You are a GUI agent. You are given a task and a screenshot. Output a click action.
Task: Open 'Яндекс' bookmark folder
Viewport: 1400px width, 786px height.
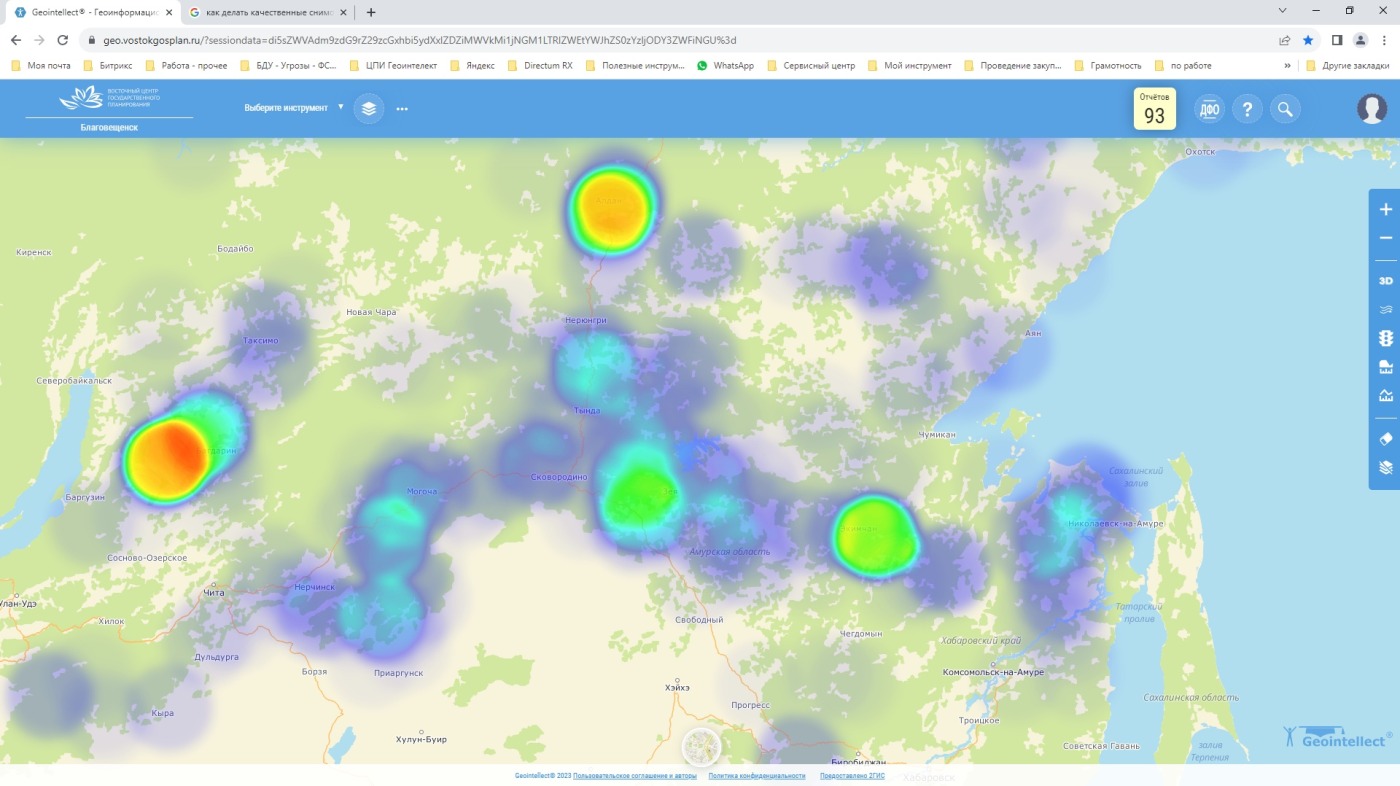(x=473, y=66)
